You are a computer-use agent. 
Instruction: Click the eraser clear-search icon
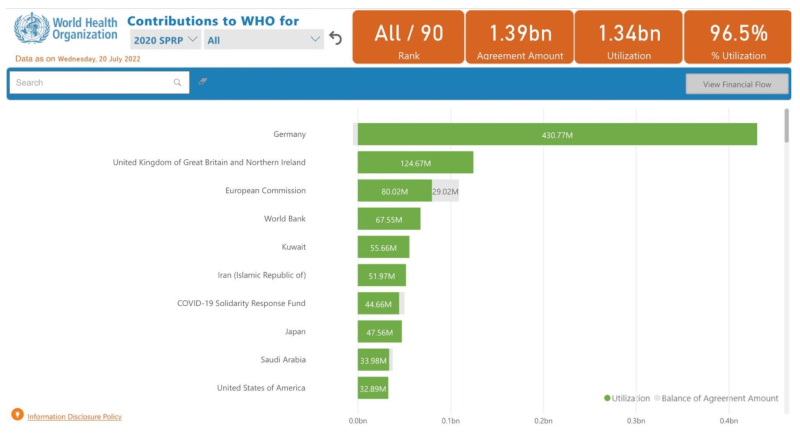point(203,81)
